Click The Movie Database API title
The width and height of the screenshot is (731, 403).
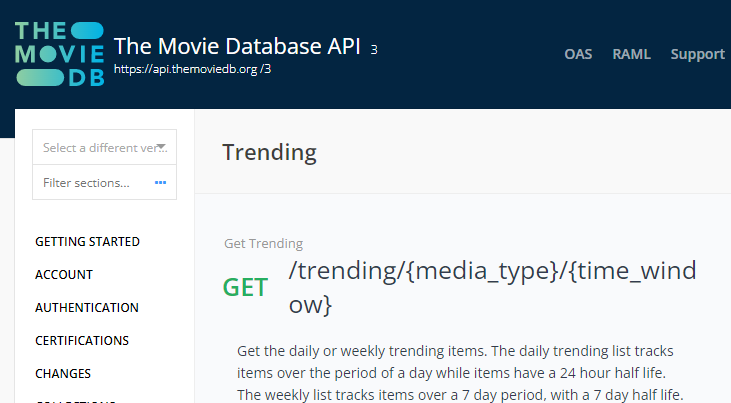click(x=237, y=46)
